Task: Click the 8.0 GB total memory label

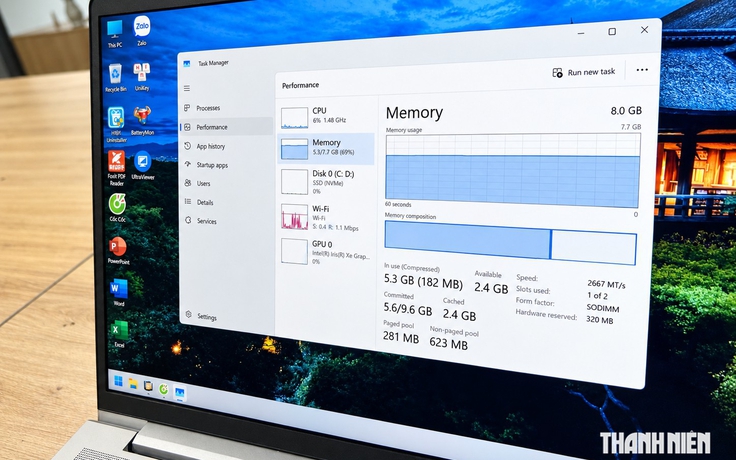Action: click(x=626, y=111)
